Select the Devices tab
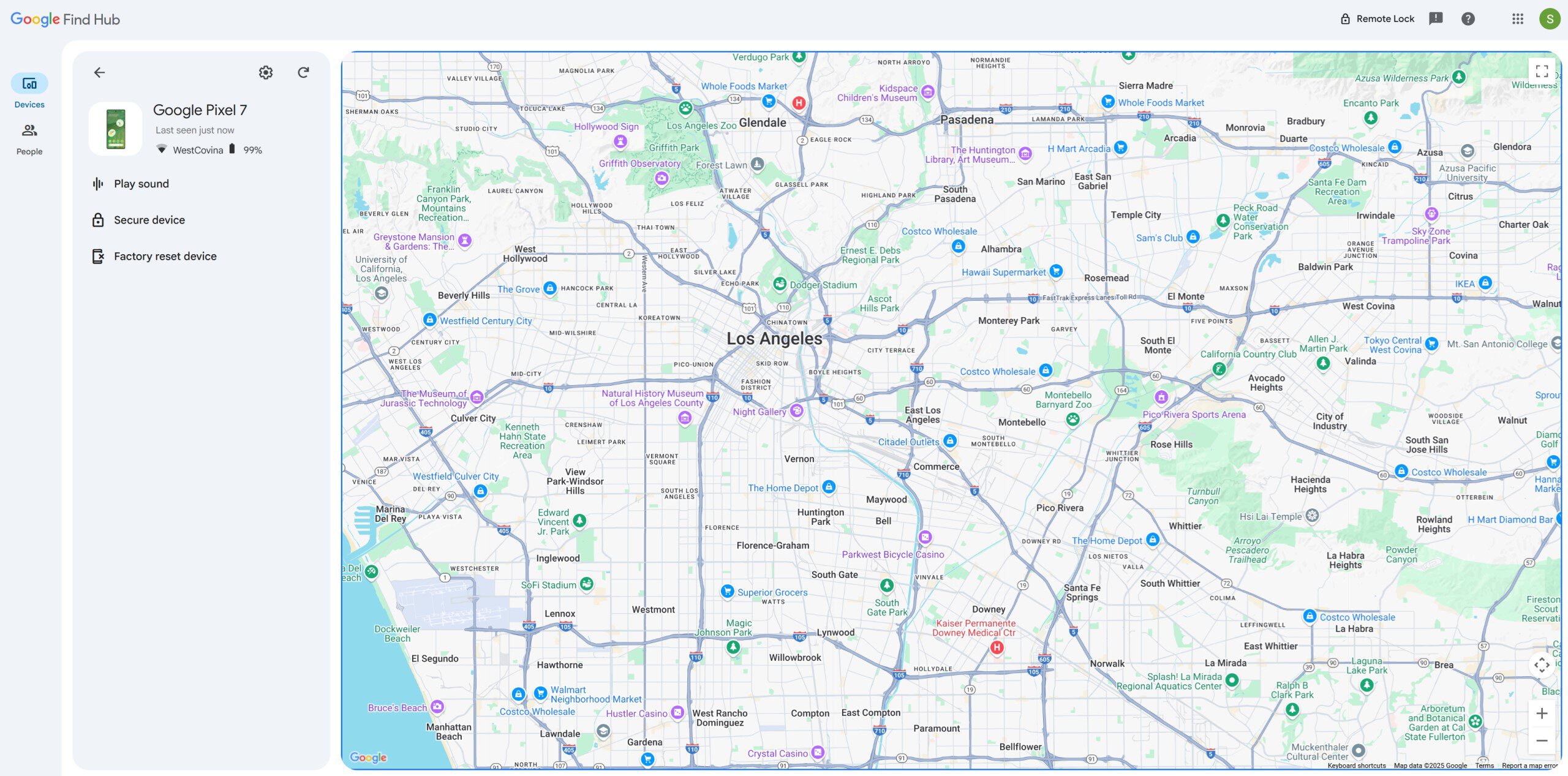 coord(29,91)
